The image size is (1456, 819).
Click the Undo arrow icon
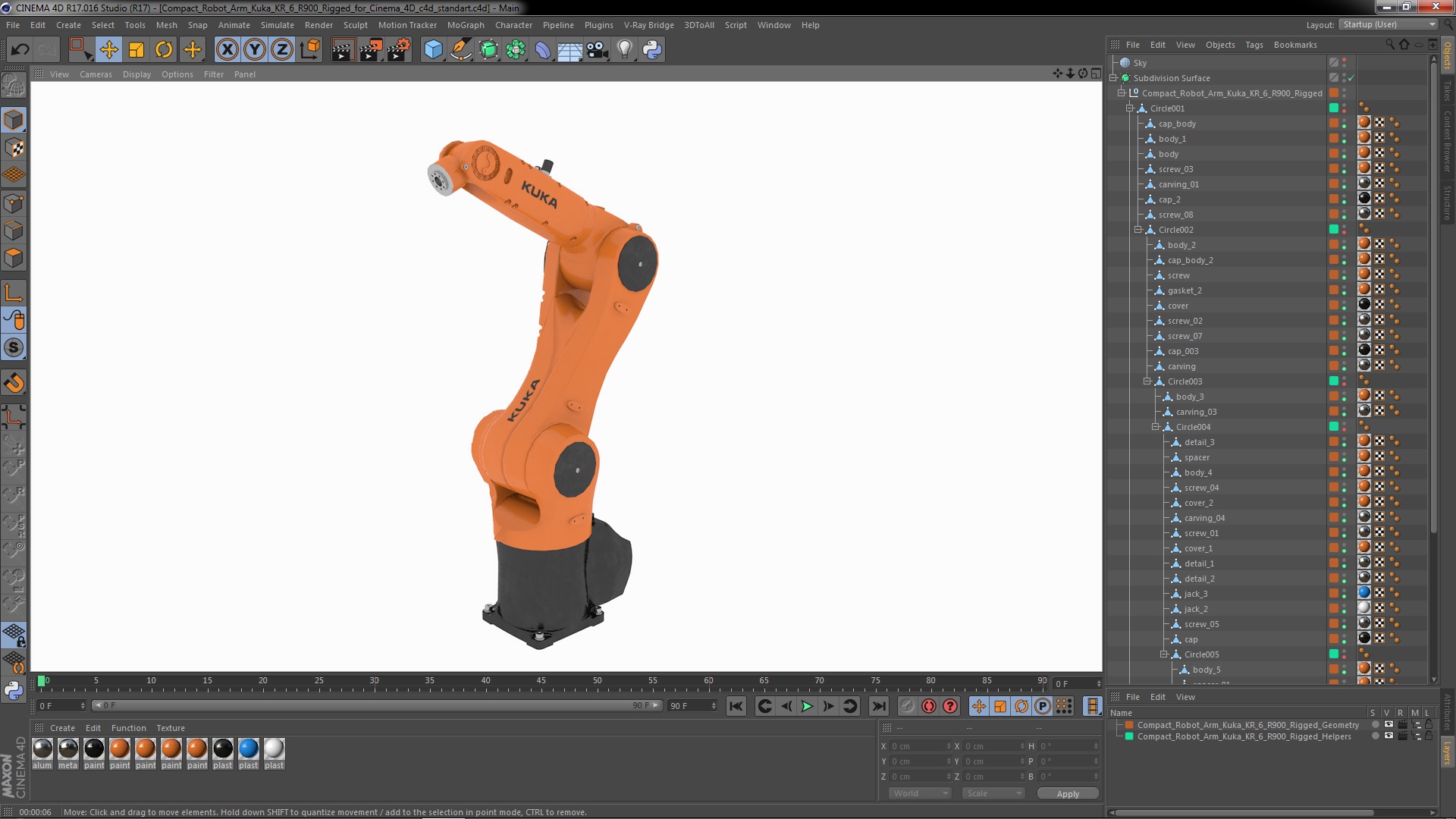pyautogui.click(x=20, y=50)
